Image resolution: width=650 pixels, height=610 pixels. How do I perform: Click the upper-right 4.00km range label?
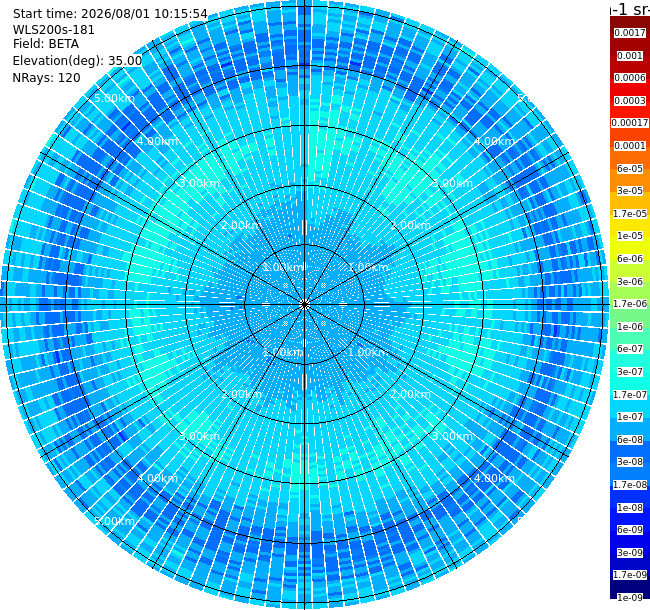click(494, 141)
